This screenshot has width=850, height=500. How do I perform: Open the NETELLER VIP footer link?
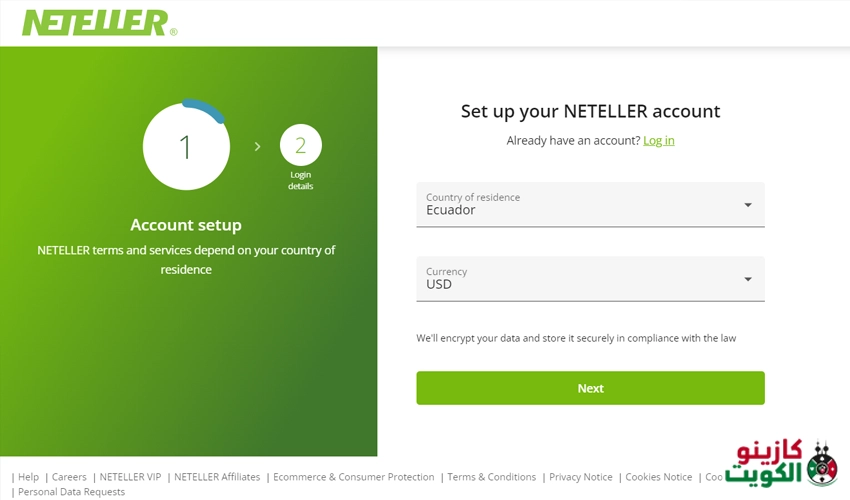[x=130, y=477]
